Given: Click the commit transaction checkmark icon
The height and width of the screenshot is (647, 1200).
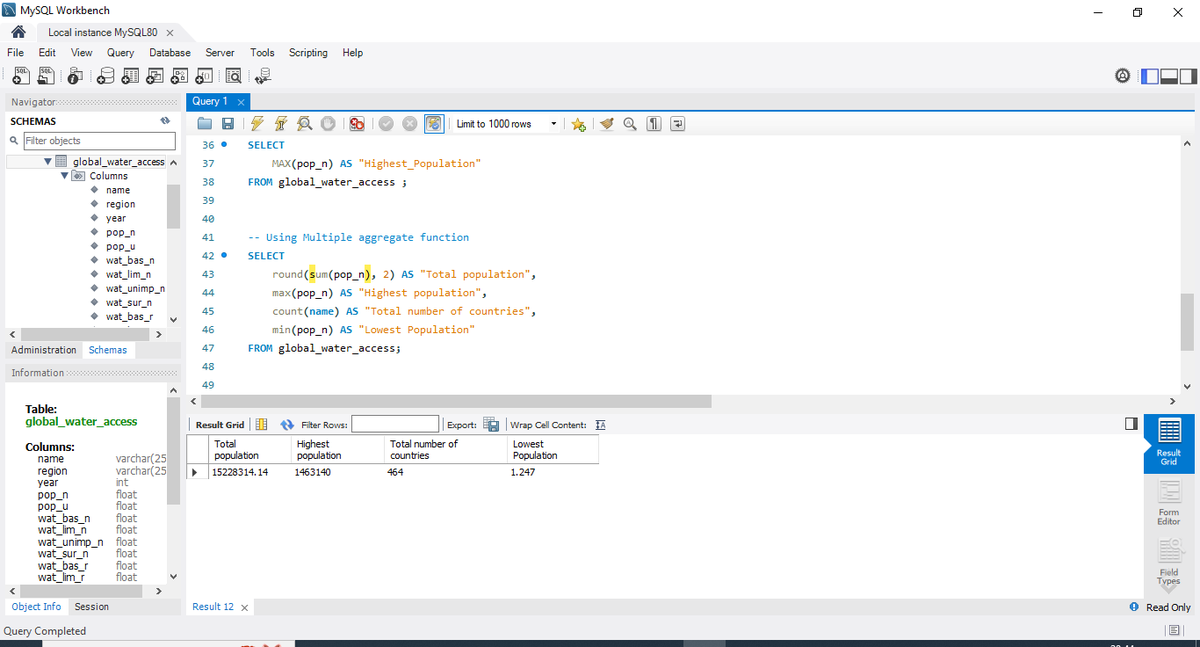Looking at the screenshot, I should [387, 124].
